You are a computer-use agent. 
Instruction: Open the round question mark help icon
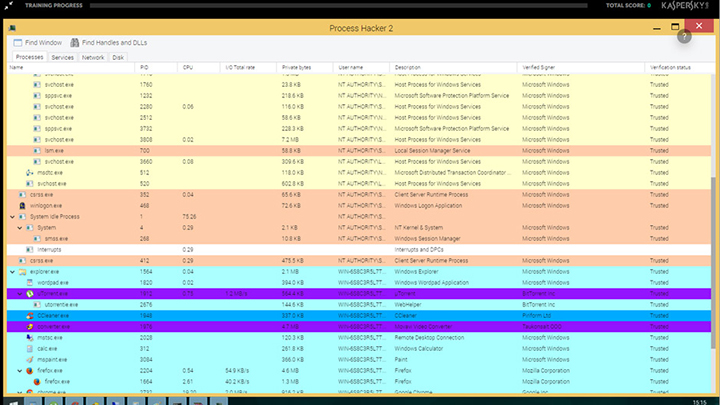(684, 36)
